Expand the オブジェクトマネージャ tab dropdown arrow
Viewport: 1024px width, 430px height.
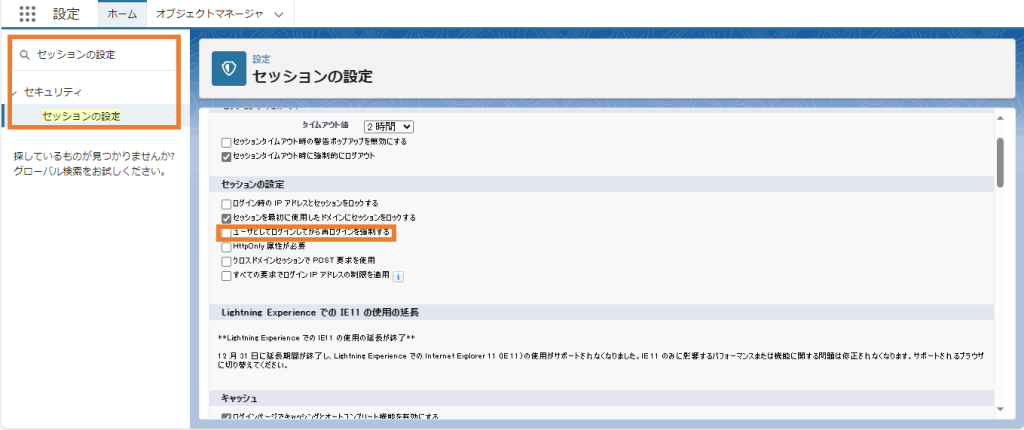coord(279,14)
